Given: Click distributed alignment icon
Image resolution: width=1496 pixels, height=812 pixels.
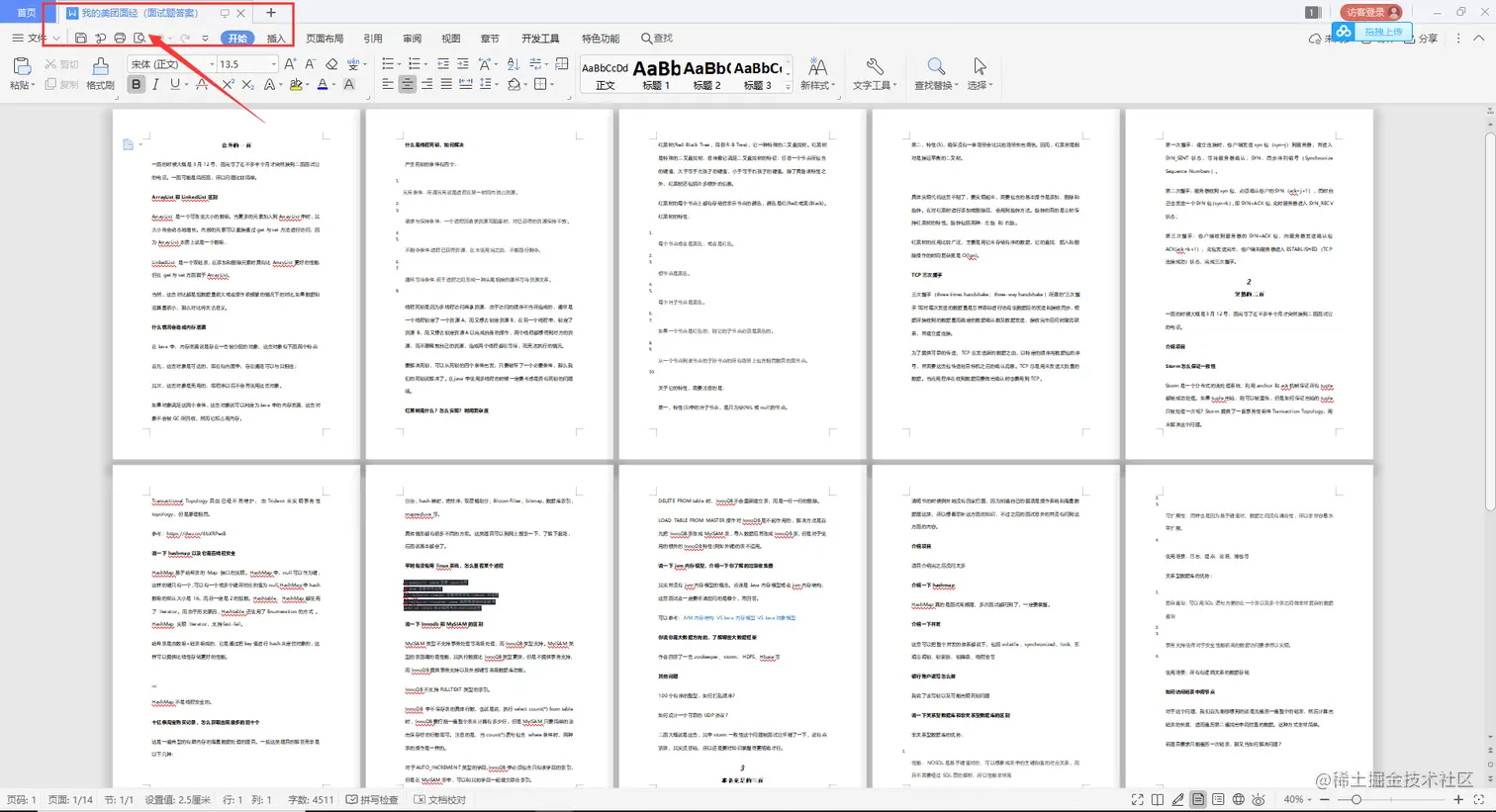Looking at the screenshot, I should pyautogui.click(x=465, y=85).
